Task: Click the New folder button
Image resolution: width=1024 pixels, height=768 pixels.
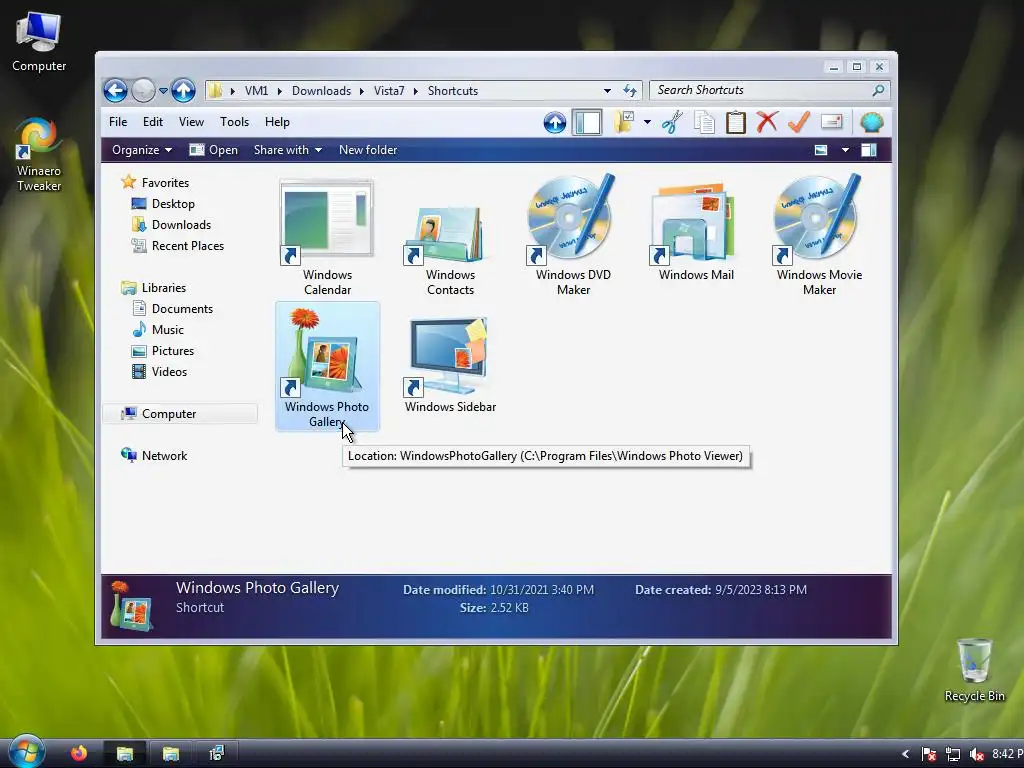Action: (368, 150)
